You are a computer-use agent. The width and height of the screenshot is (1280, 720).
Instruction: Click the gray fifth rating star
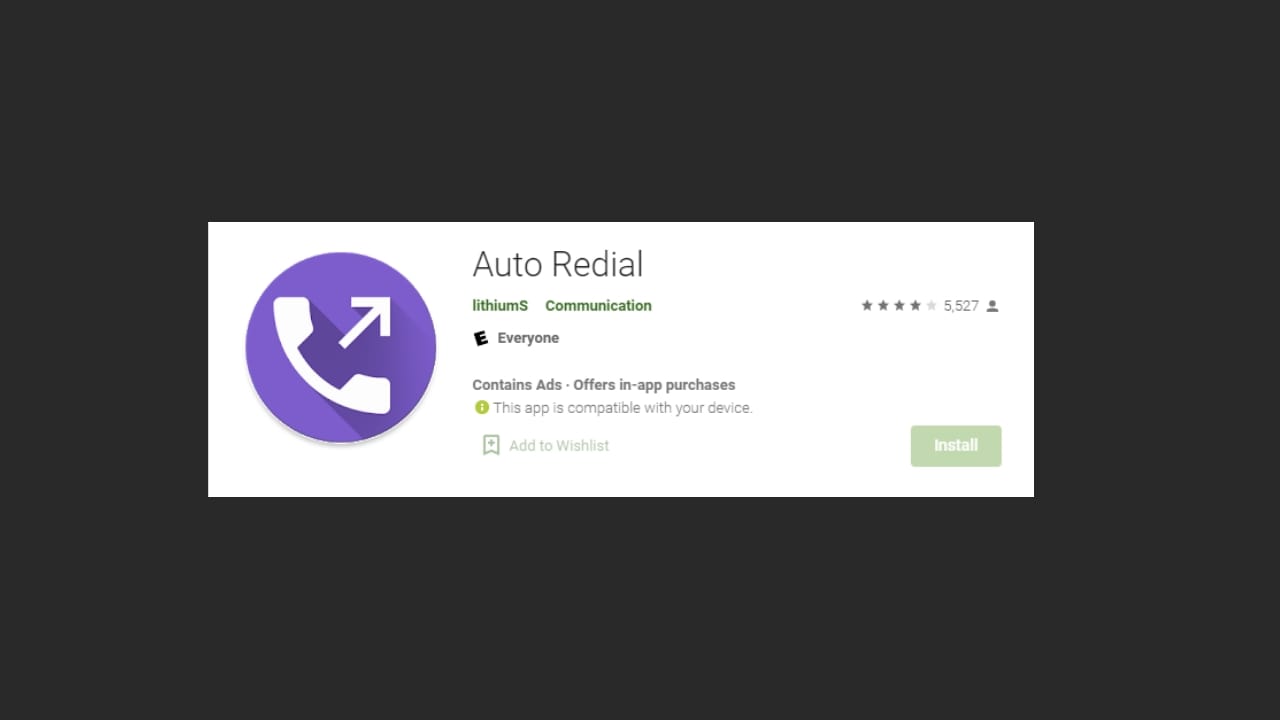[x=931, y=306]
